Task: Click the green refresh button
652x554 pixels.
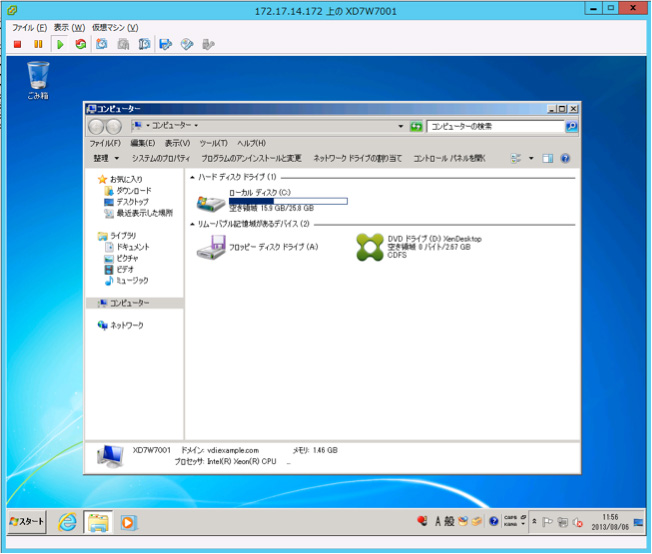Action: click(x=416, y=126)
